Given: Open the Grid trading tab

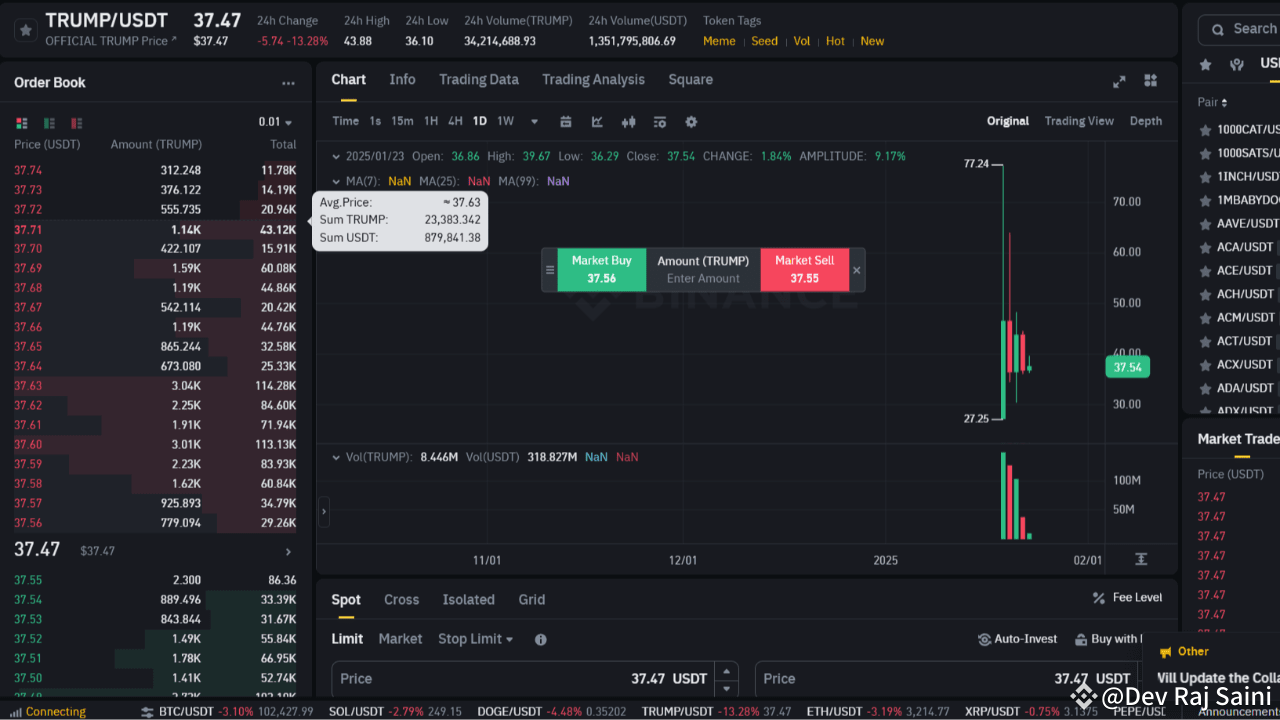Looking at the screenshot, I should click(532, 599).
